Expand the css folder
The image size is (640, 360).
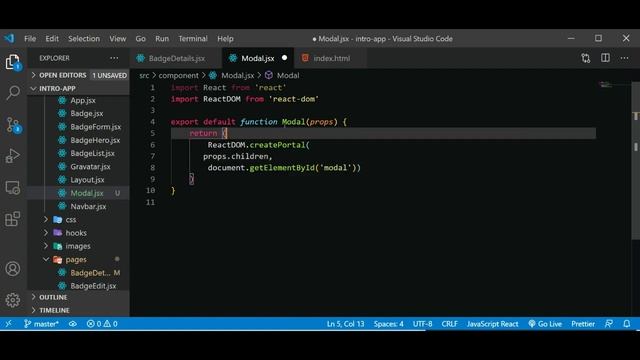[79, 220]
